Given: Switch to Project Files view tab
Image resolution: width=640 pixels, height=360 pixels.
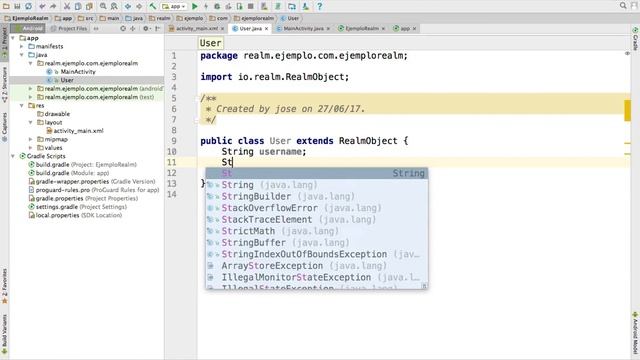Looking at the screenshot, I should tap(69, 28).
